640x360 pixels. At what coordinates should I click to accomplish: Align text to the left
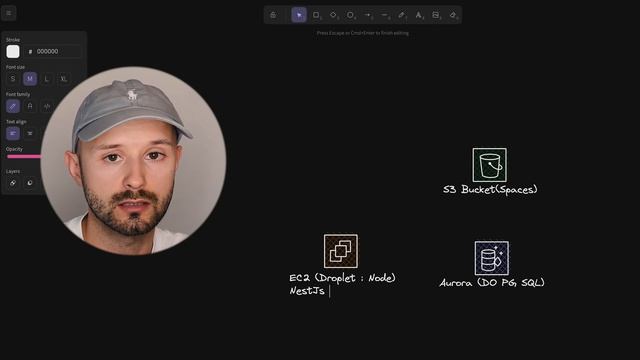click(x=13, y=133)
